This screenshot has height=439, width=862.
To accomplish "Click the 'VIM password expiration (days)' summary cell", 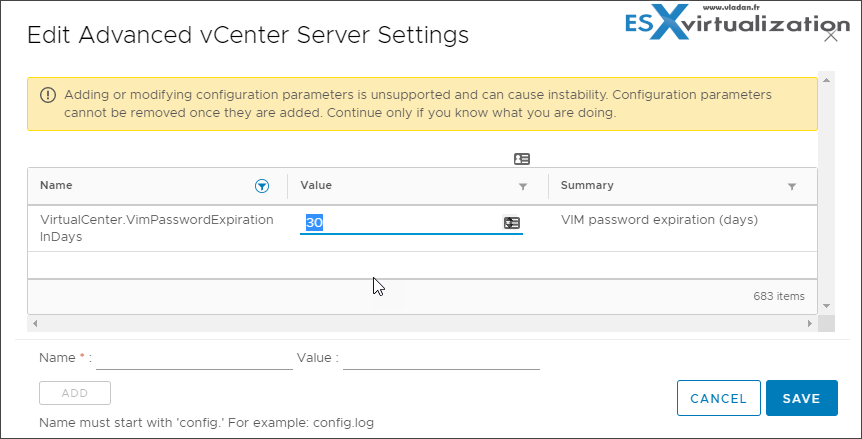I will tap(659, 220).
